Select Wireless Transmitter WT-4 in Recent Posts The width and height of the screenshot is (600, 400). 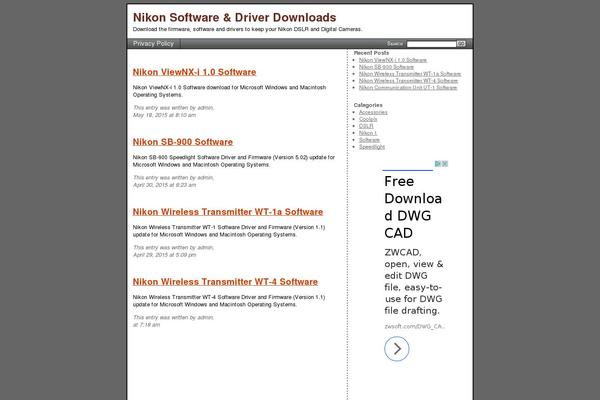coord(408,81)
